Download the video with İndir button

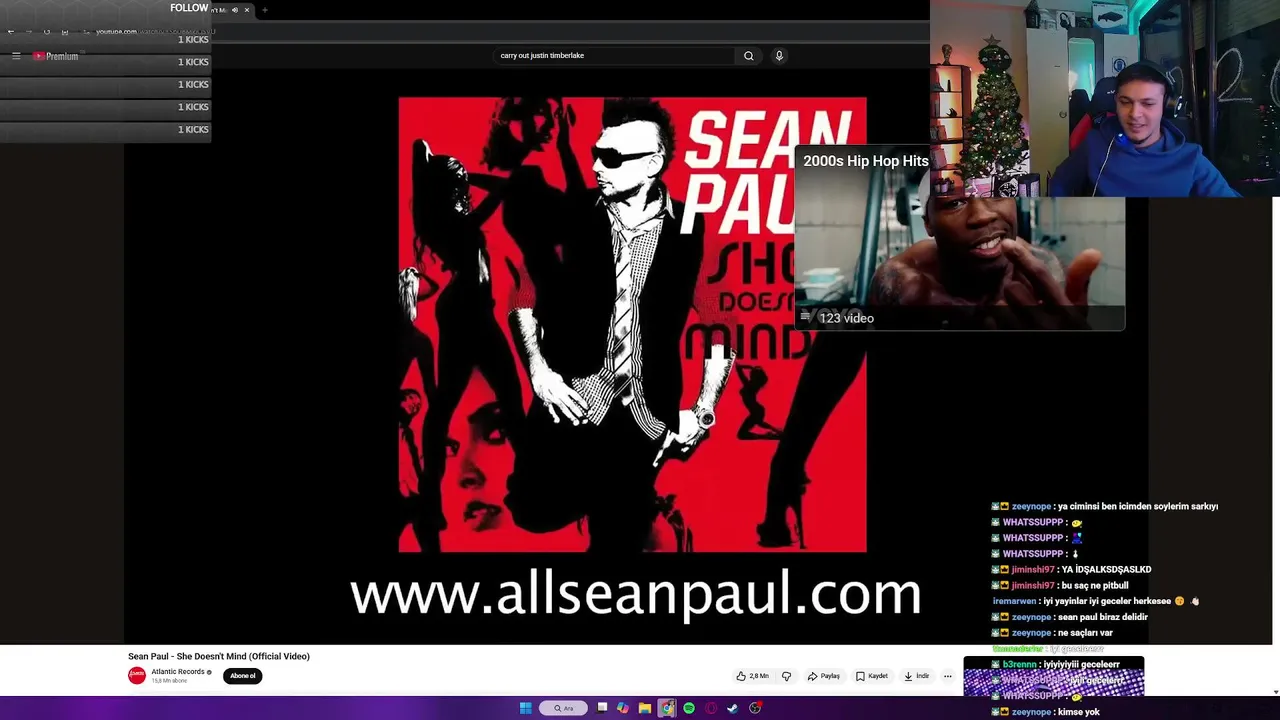[917, 676]
